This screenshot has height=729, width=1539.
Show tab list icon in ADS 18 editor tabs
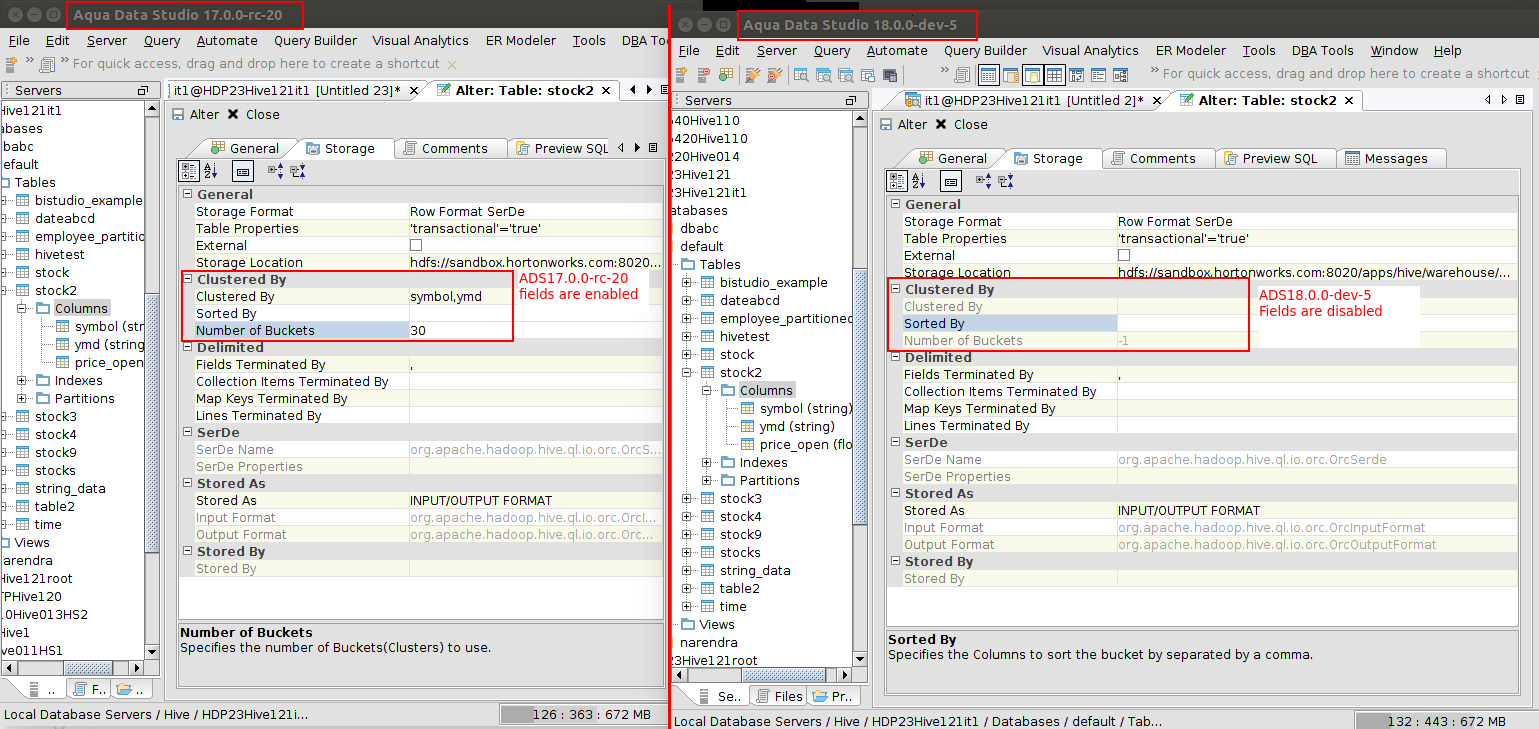1519,100
